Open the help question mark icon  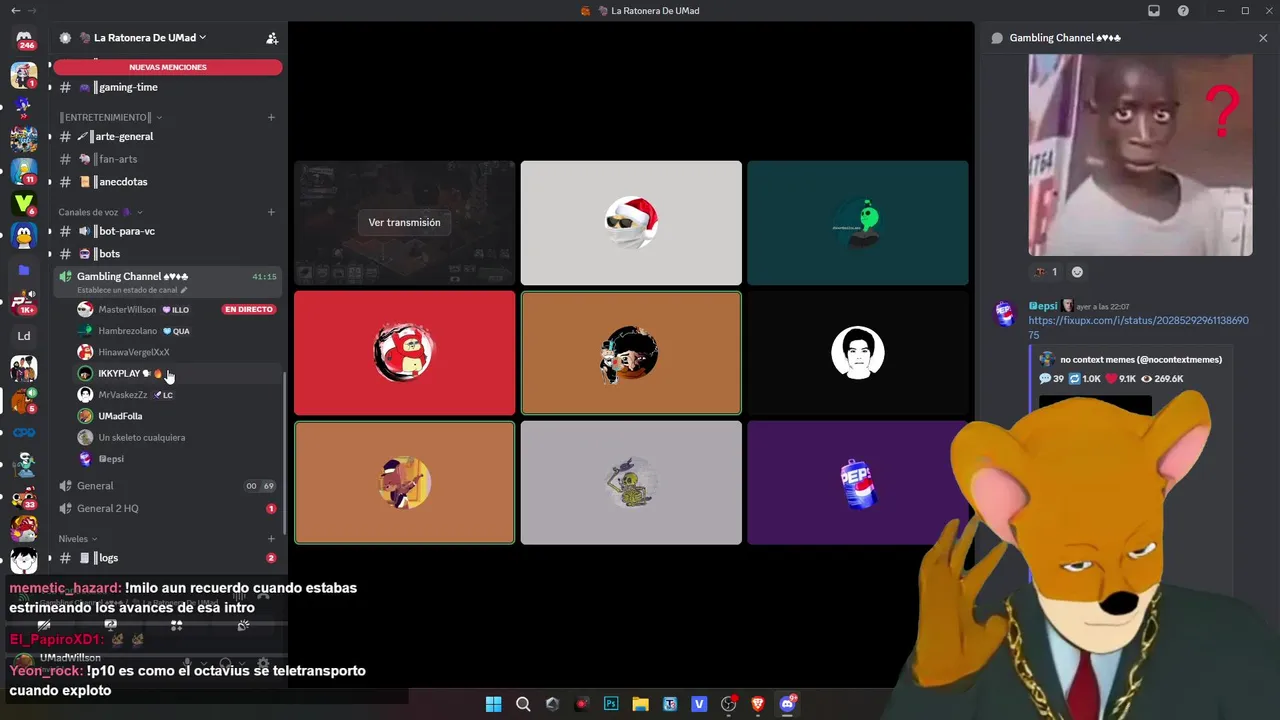click(1184, 11)
